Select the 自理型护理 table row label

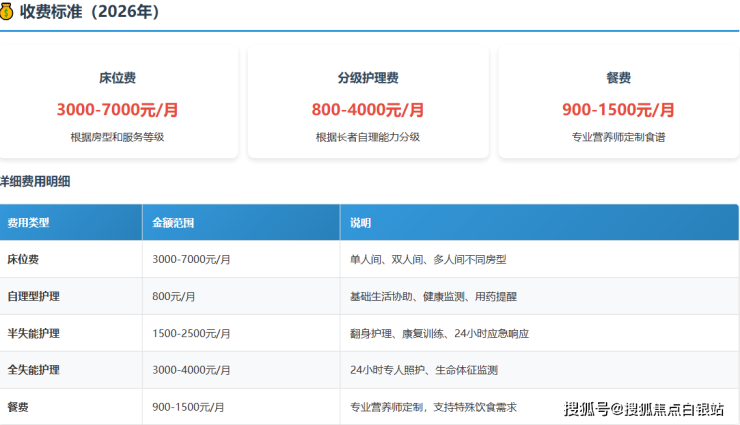tap(34, 296)
